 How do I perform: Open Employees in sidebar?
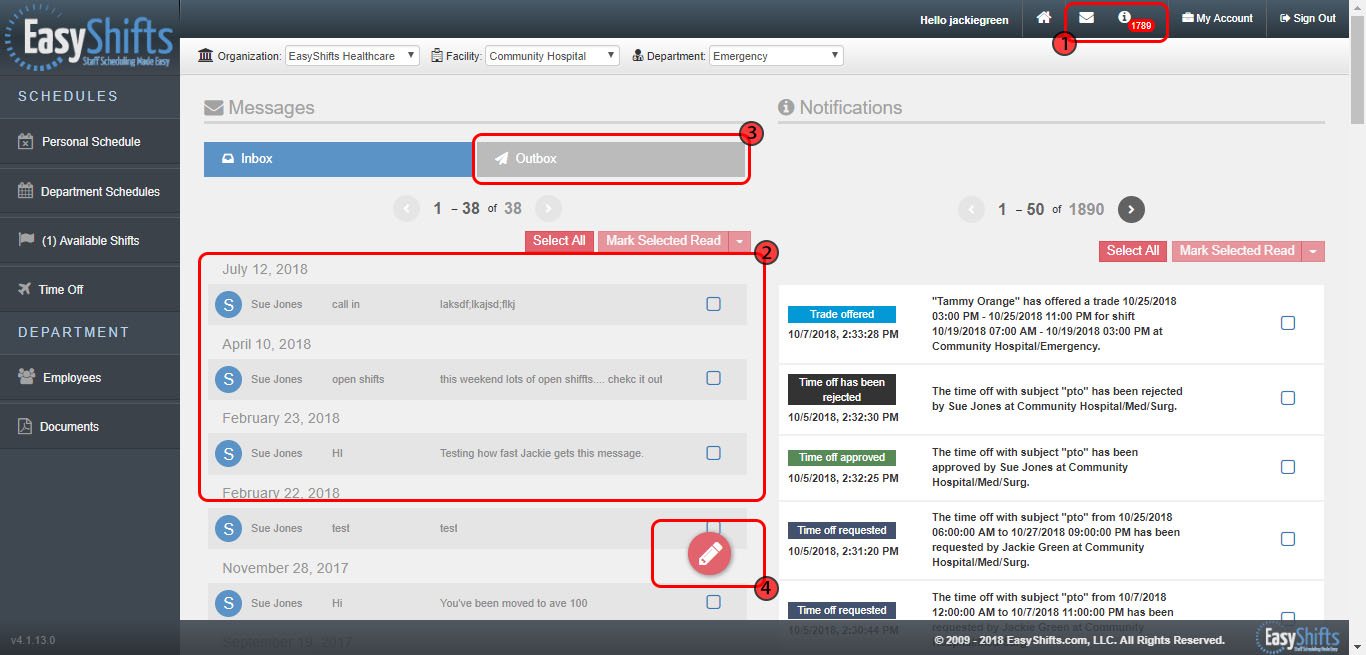[90, 378]
